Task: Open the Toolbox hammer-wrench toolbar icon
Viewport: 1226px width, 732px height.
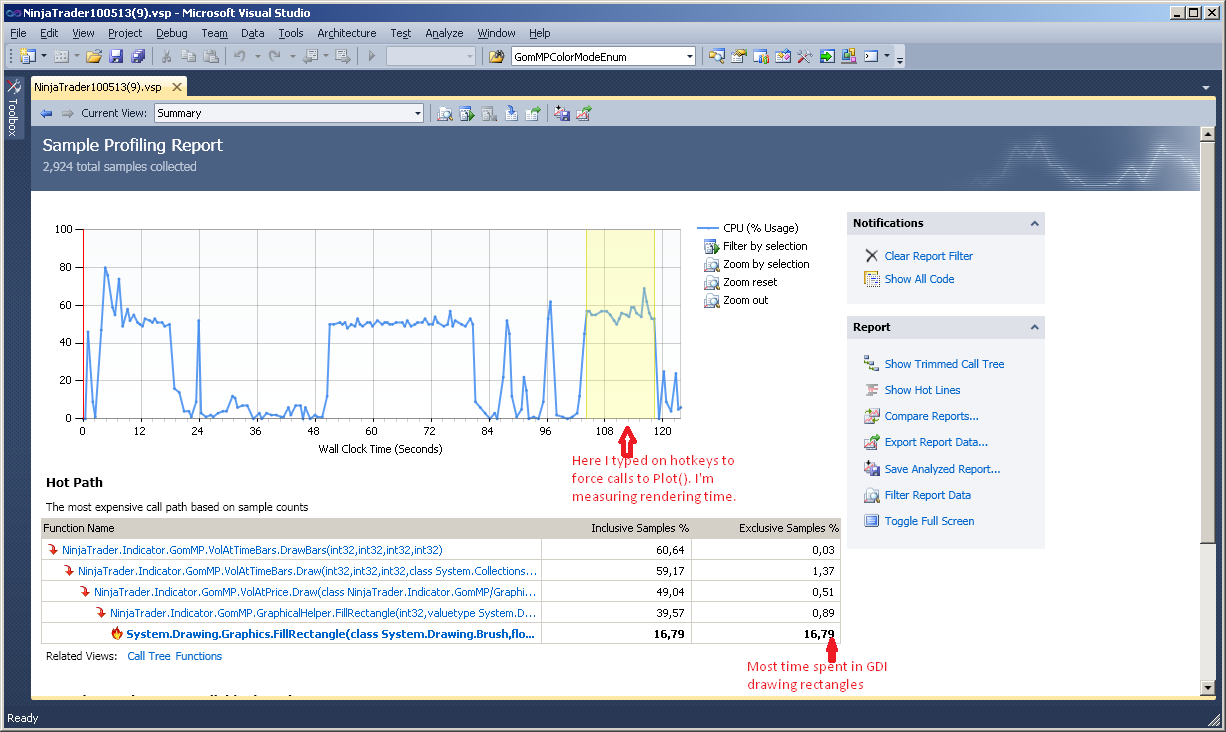Action: tap(805, 57)
